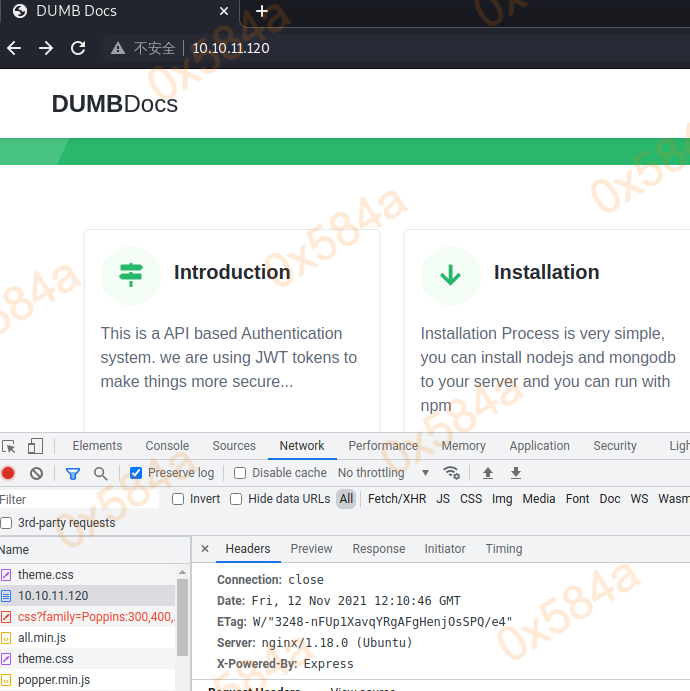
Task: Check the Hide data URLs option
Action: (x=237, y=499)
